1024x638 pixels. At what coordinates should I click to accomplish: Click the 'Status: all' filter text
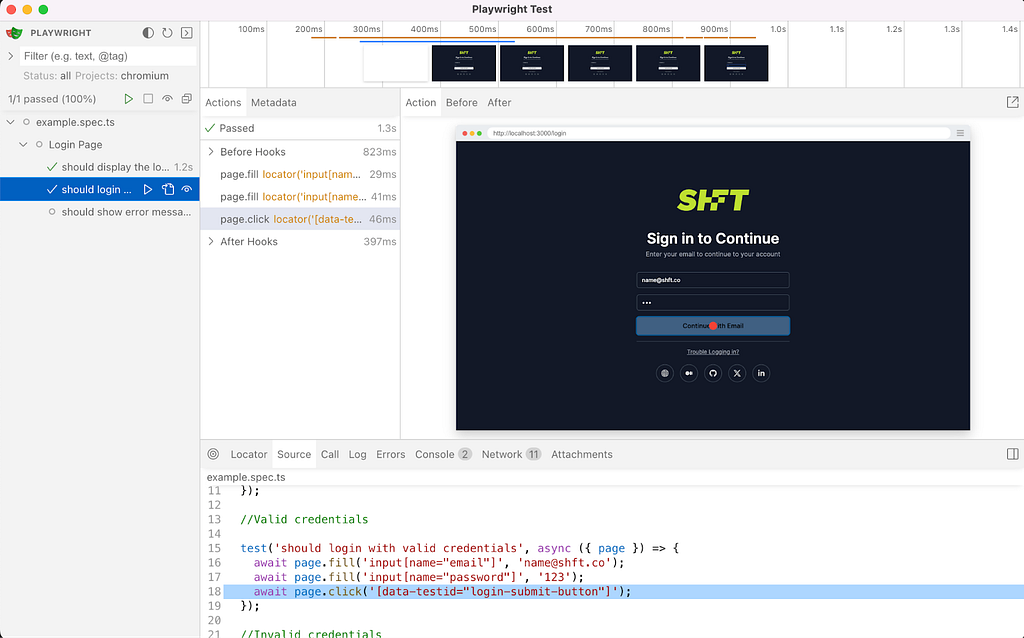pos(47,76)
